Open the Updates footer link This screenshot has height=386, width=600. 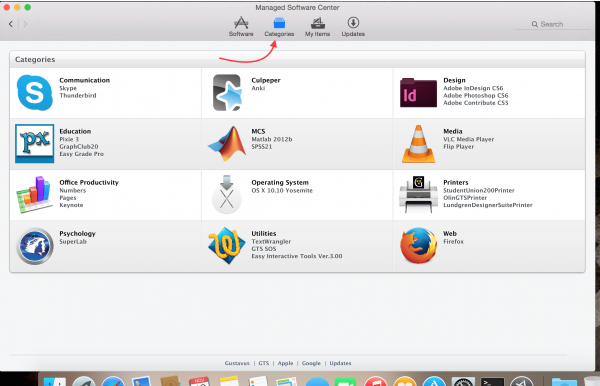[x=340, y=363]
